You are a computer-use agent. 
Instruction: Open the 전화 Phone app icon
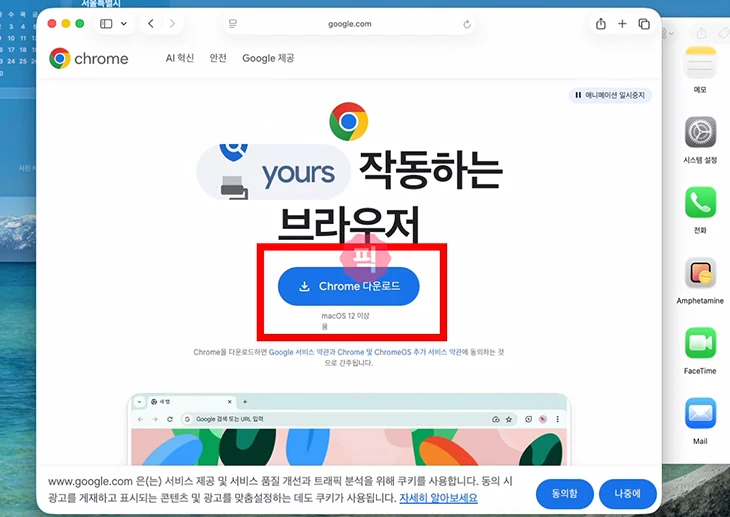[x=700, y=202]
